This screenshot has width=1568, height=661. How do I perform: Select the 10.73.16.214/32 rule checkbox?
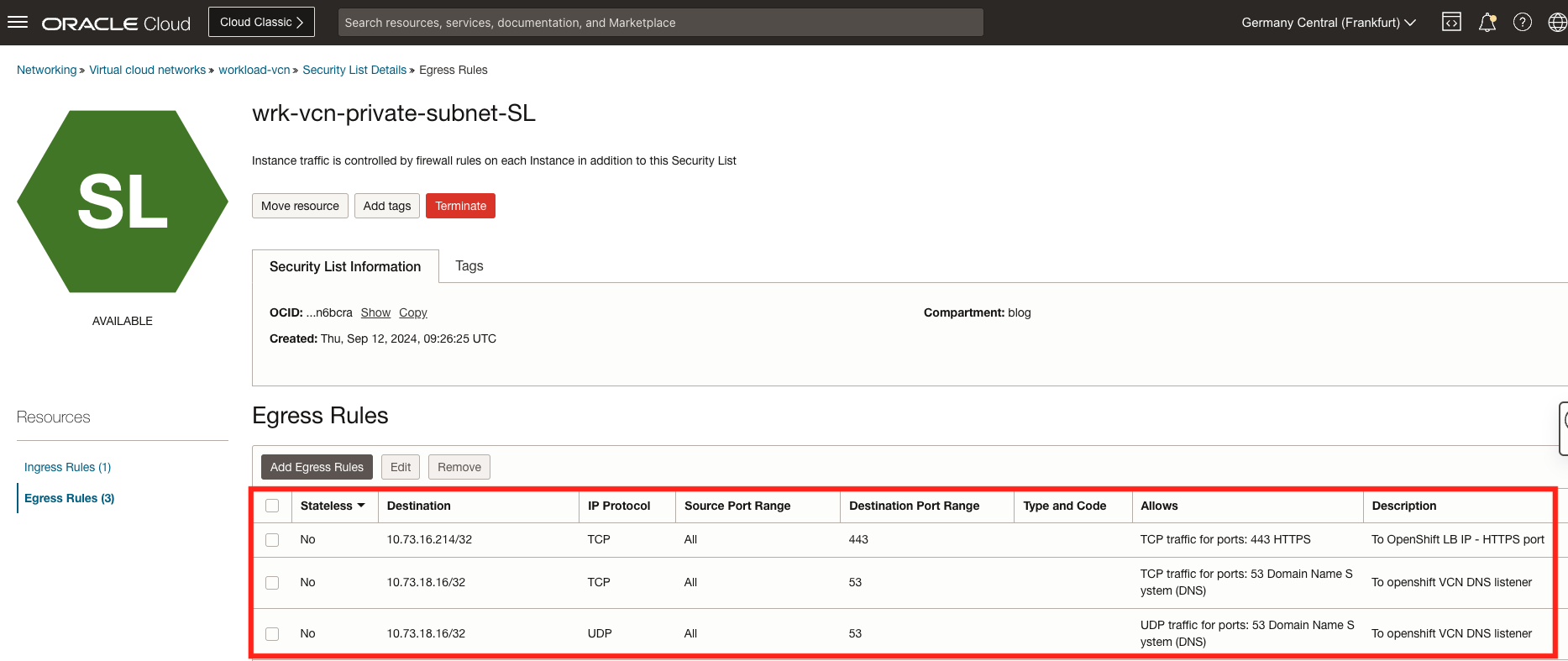click(x=272, y=540)
